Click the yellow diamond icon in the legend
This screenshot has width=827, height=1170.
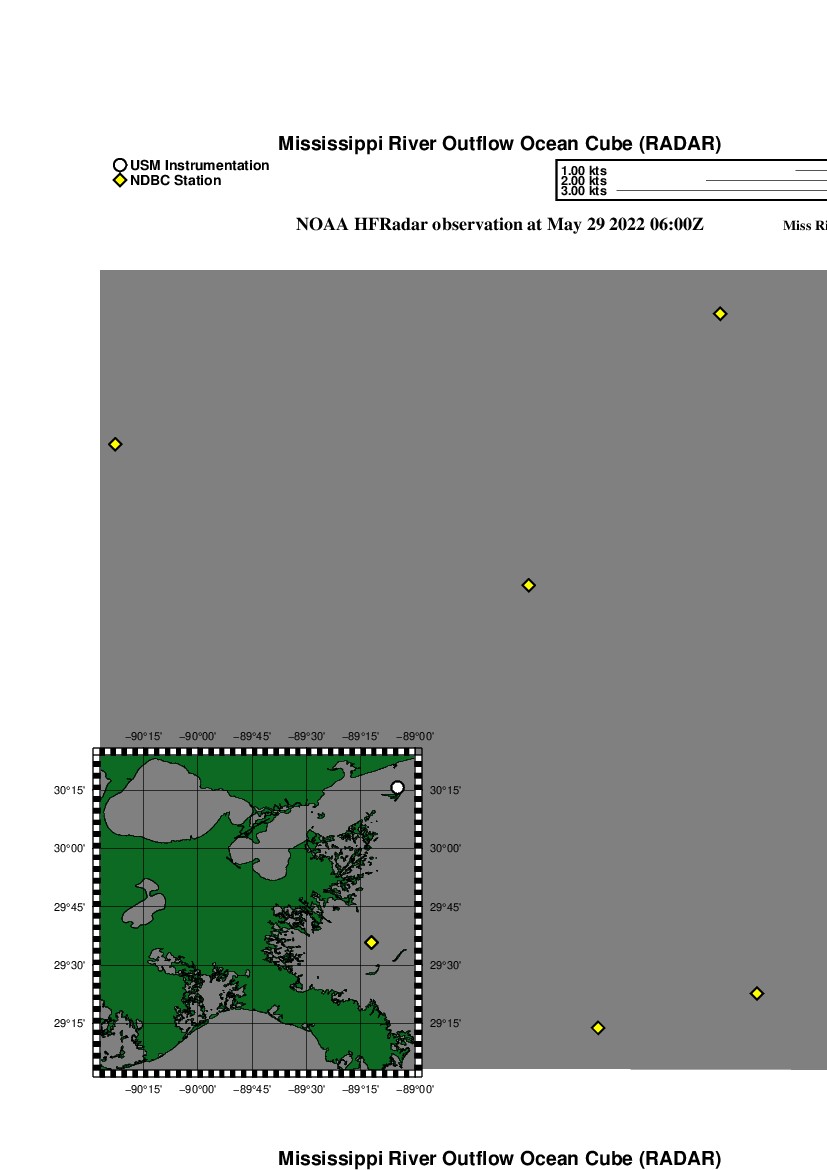(120, 181)
